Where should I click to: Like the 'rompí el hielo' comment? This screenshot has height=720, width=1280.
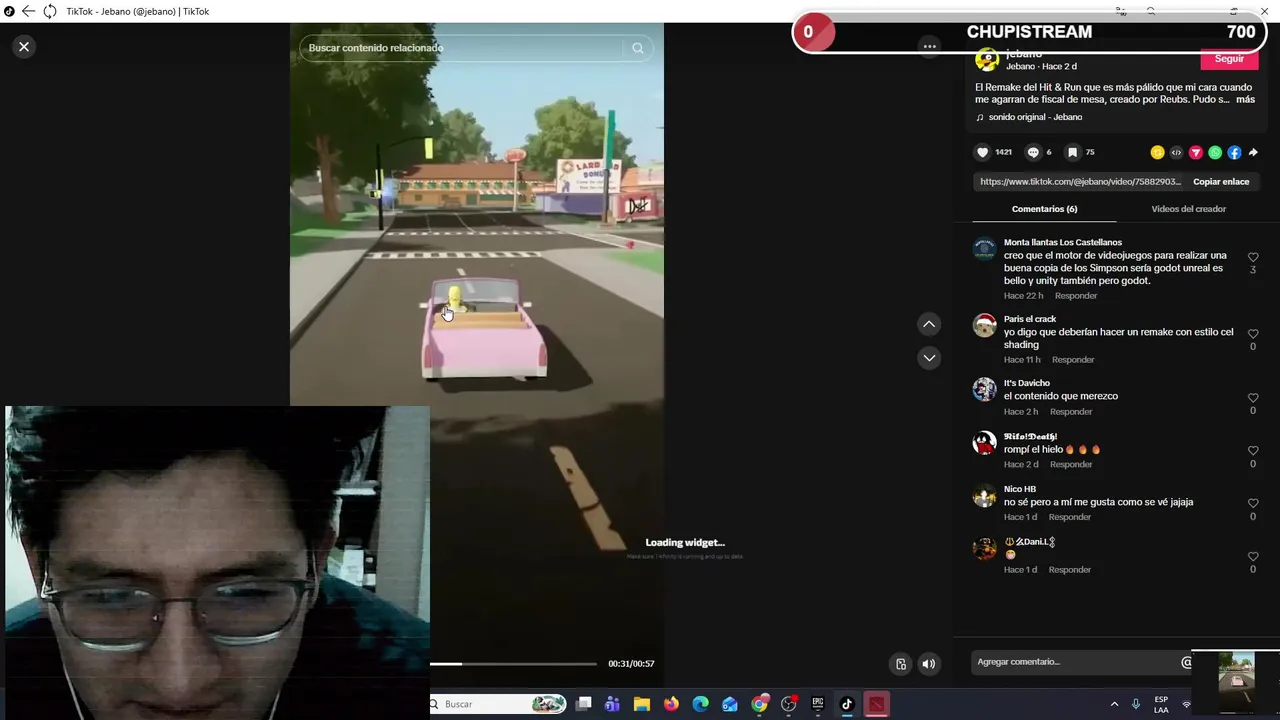coord(1253,451)
